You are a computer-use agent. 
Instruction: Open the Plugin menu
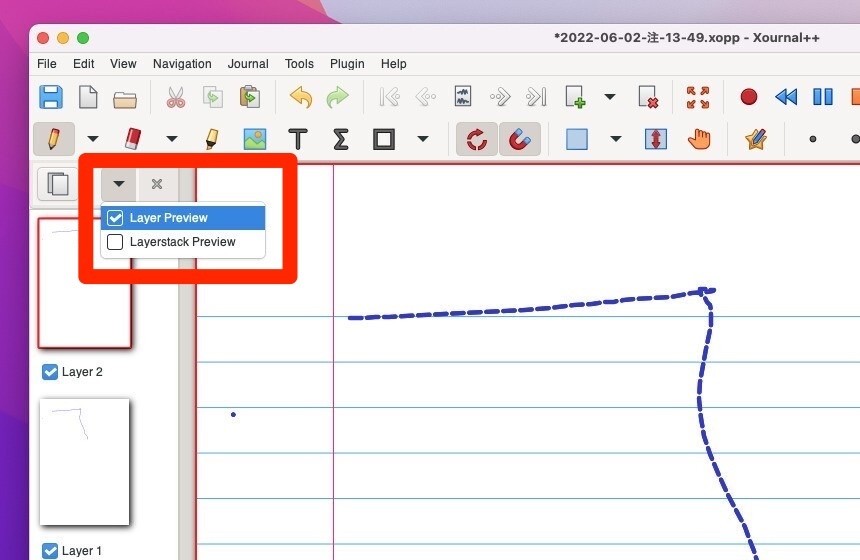tap(347, 64)
